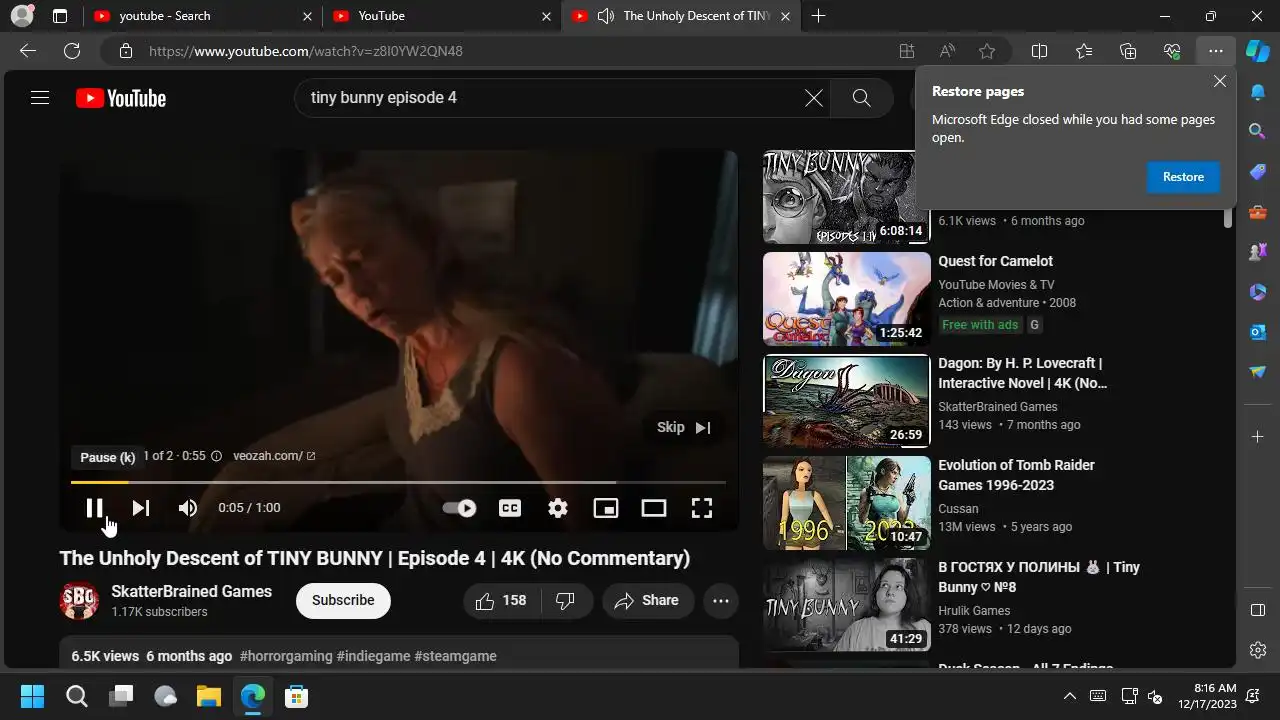Go back in browser history
Viewport: 1280px width, 720px height.
click(x=28, y=51)
